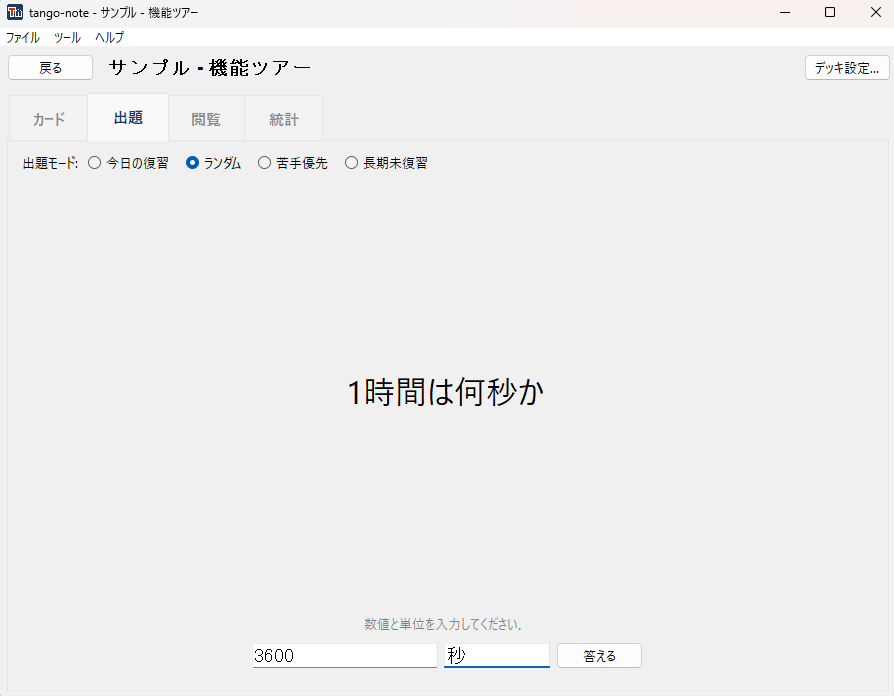Click the unit field containing 秒
Screen dimensions: 894x696
497,656
